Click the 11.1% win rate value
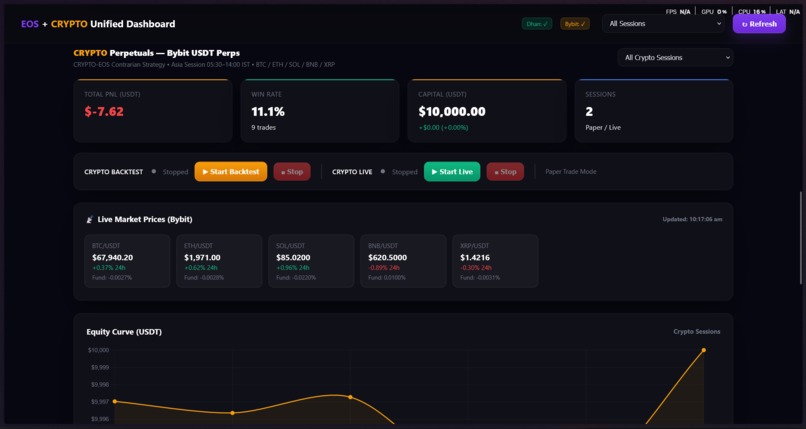Screen dimensions: 806x429 tap(268, 111)
